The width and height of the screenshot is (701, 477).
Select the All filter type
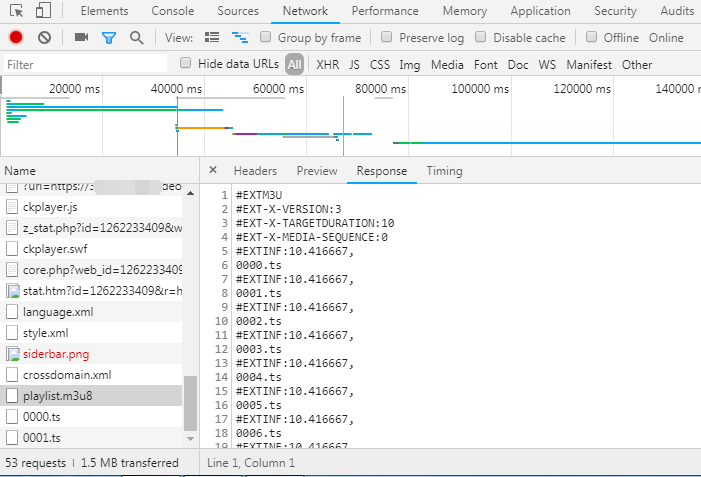295,64
